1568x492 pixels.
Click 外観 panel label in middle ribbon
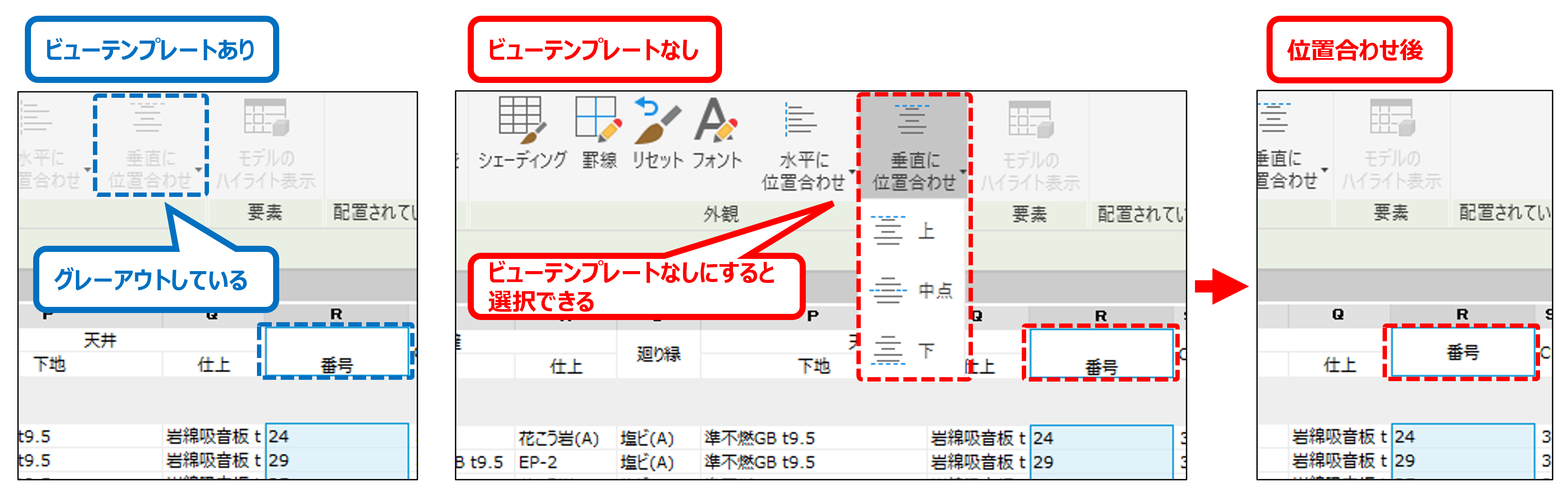pyautogui.click(x=721, y=214)
